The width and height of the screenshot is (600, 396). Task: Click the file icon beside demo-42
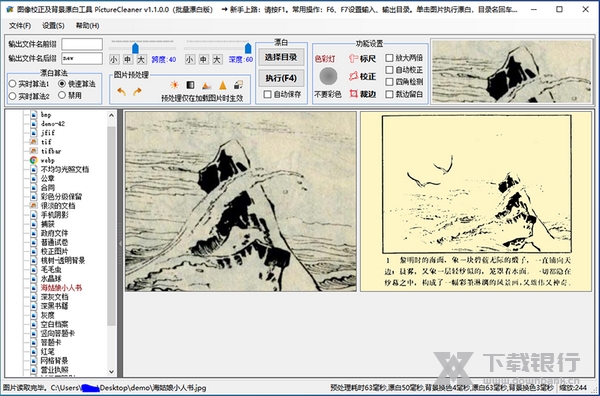34,124
